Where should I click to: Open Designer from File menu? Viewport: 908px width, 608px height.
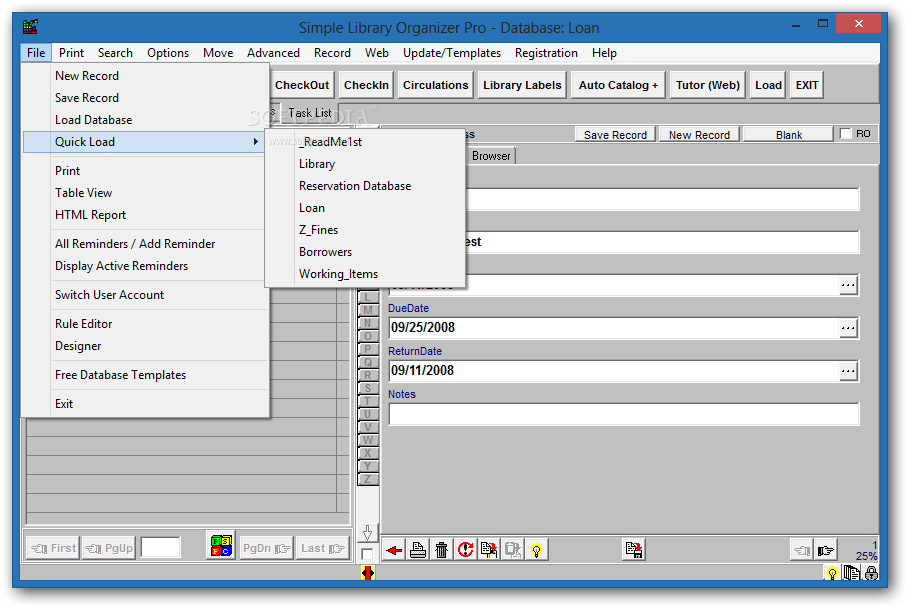(x=78, y=346)
